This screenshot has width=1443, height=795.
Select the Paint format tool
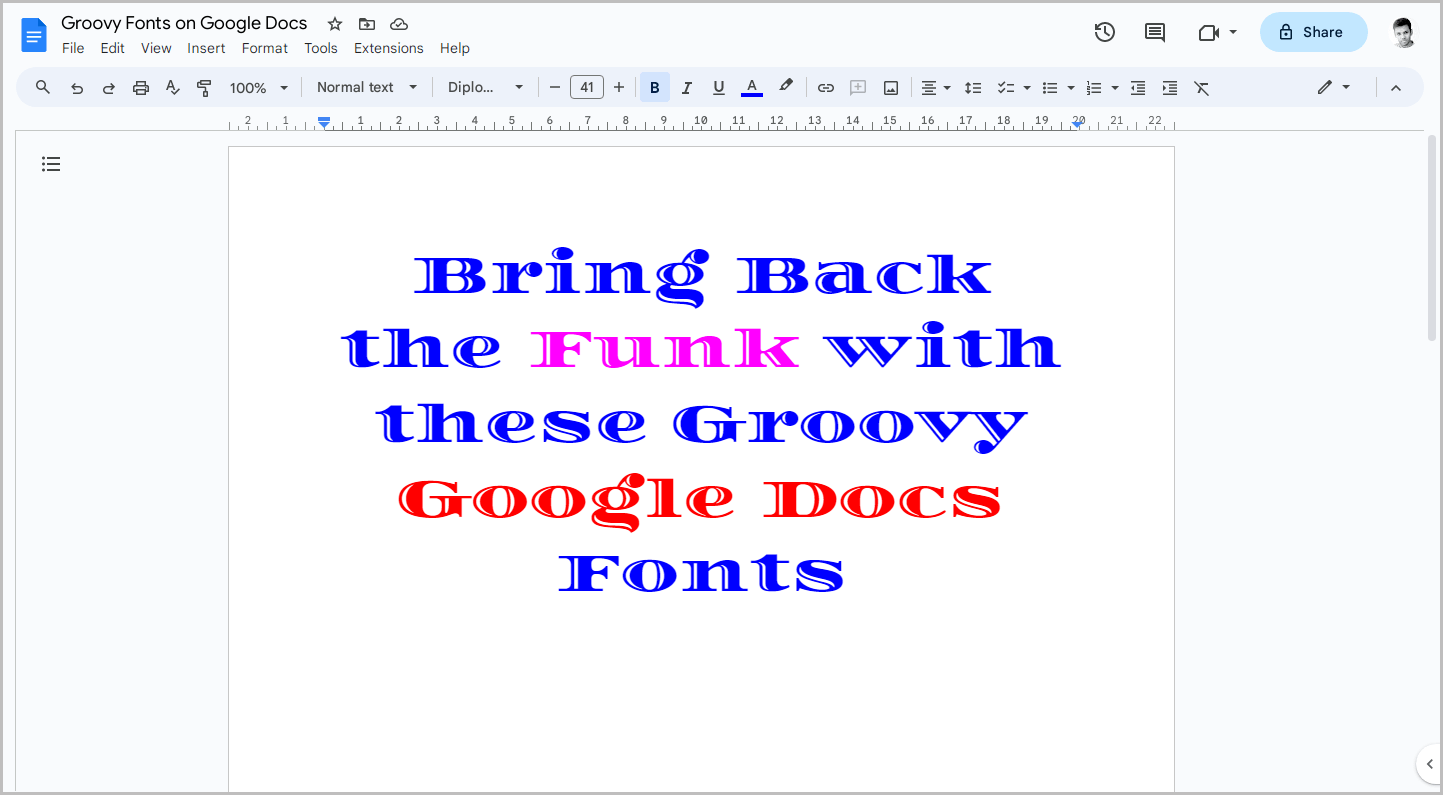(x=204, y=87)
